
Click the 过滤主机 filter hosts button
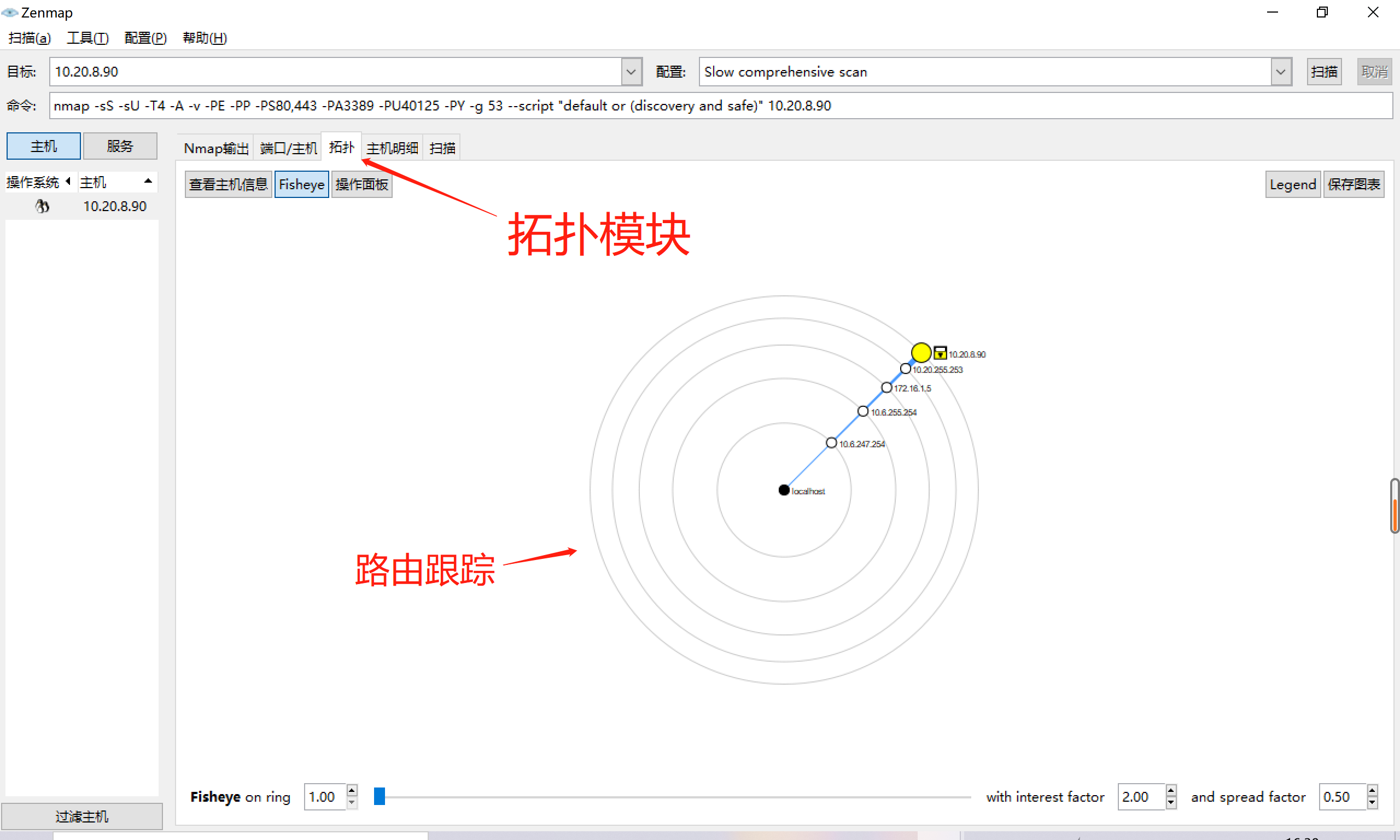coord(81,816)
